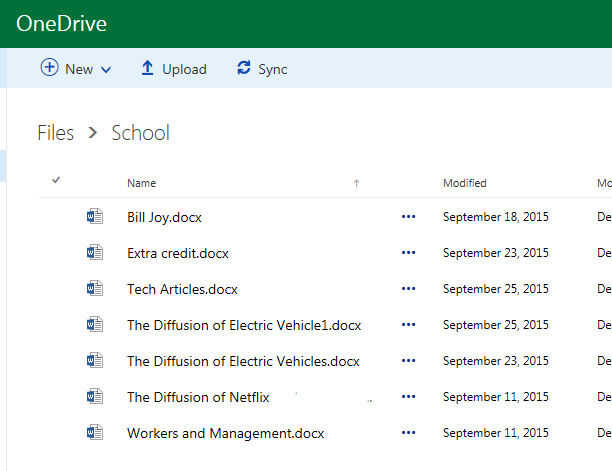
Task: Click the Upload arrow icon in toolbar
Action: (147, 68)
